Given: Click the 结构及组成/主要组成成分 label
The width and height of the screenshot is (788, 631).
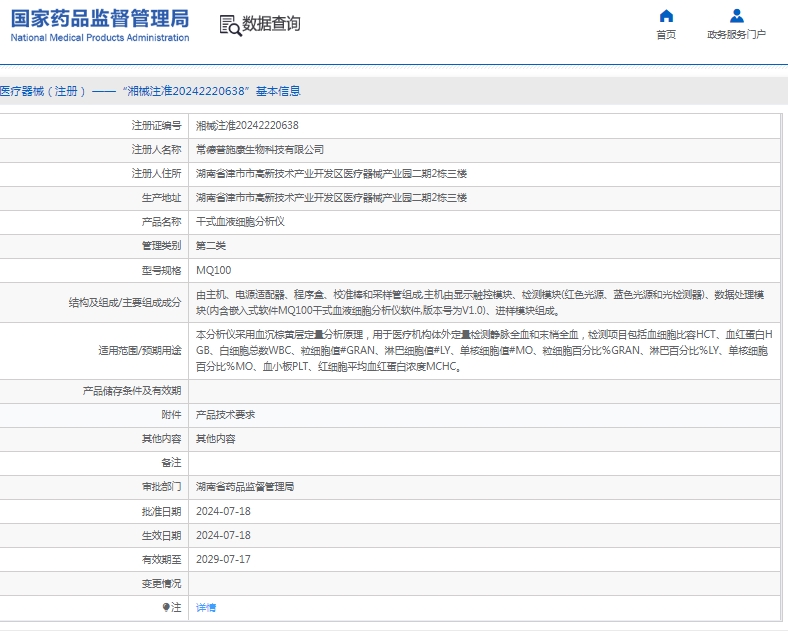Looking at the screenshot, I should (125, 302).
